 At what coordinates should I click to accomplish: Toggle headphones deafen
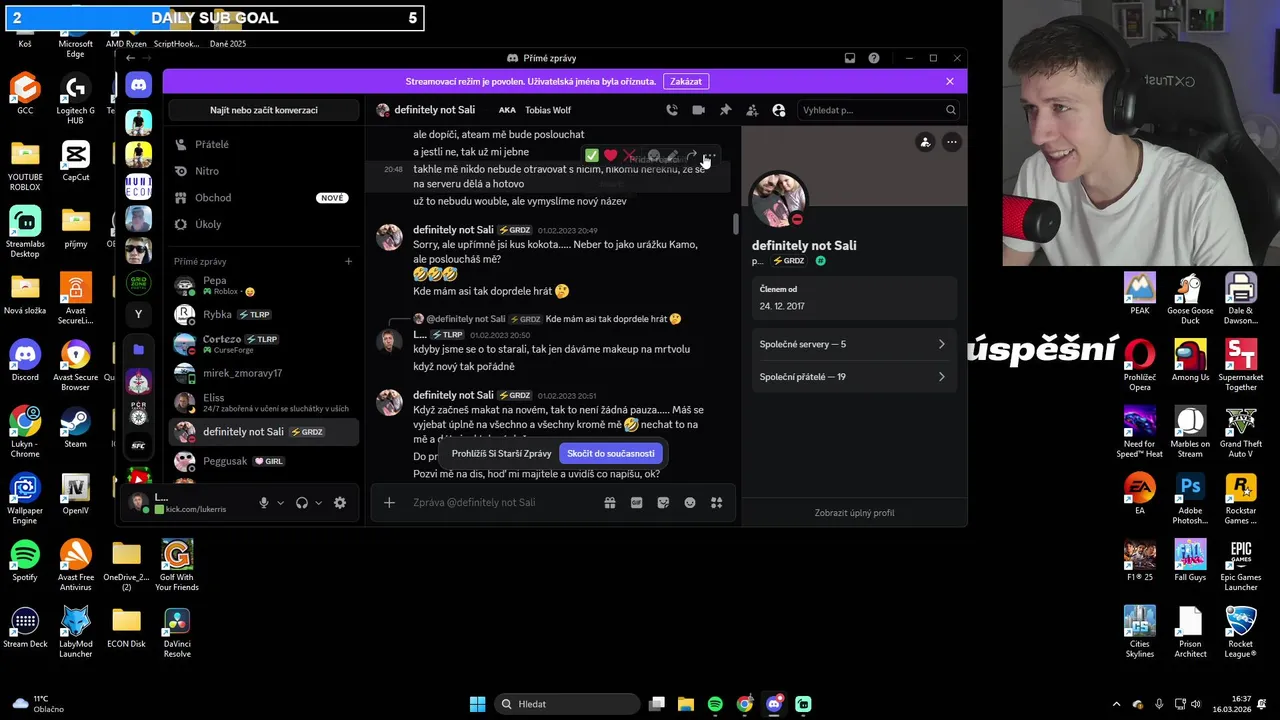click(302, 503)
